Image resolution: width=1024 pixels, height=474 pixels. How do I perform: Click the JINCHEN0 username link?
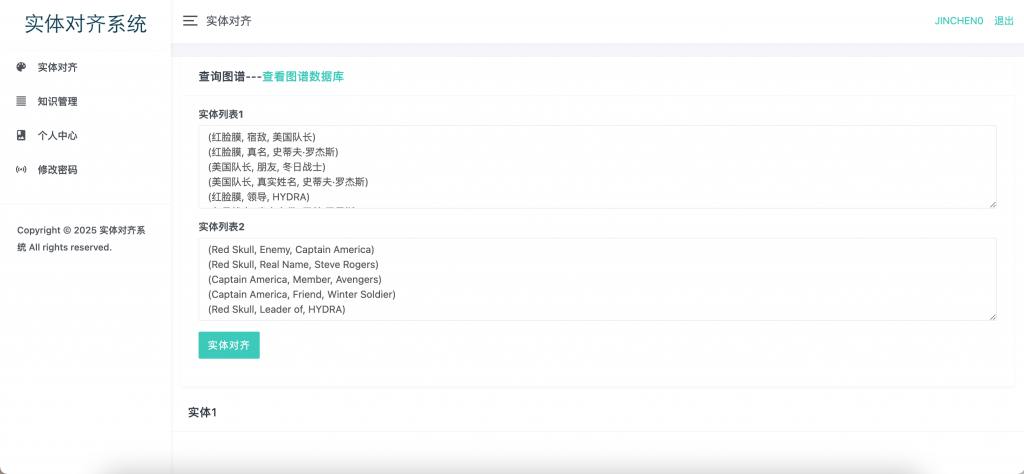tap(959, 21)
